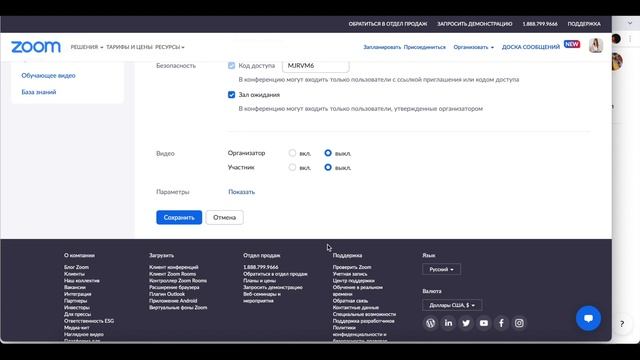This screenshot has height=360, width=640.
Task: Open the YouTube icon in footer
Action: (x=484, y=323)
